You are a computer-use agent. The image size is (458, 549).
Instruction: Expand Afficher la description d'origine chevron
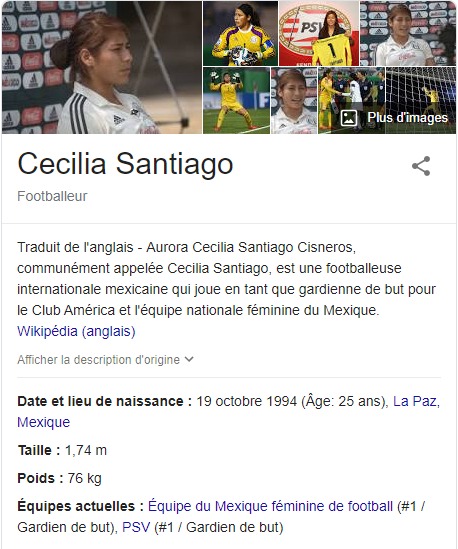189,359
